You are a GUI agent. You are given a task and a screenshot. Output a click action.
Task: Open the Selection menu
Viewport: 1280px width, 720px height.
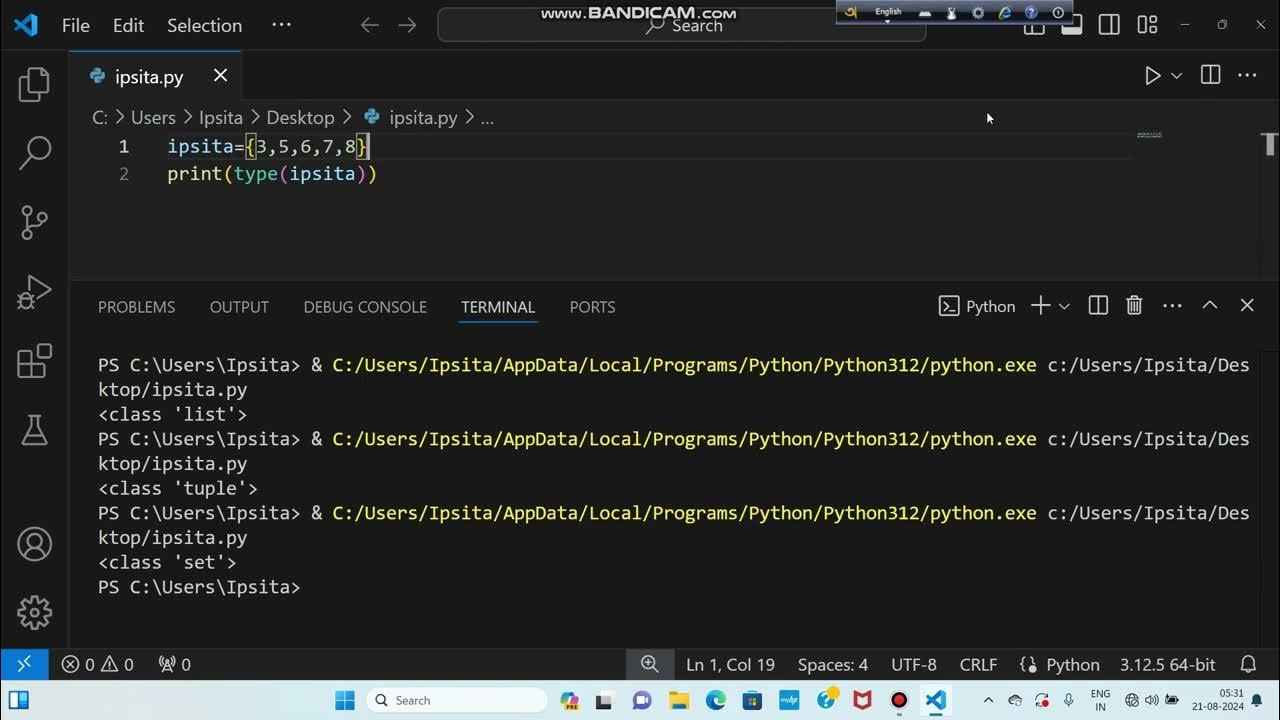click(x=204, y=25)
